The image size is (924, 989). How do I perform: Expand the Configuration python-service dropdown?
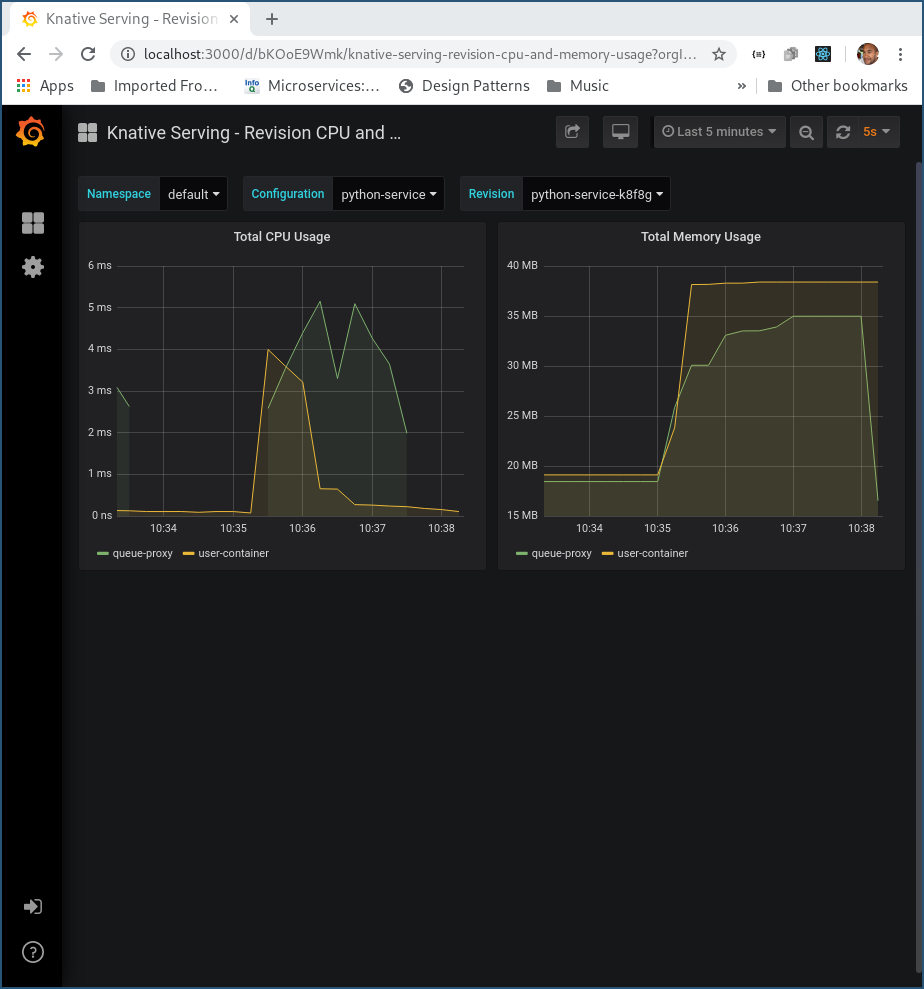[x=389, y=194]
